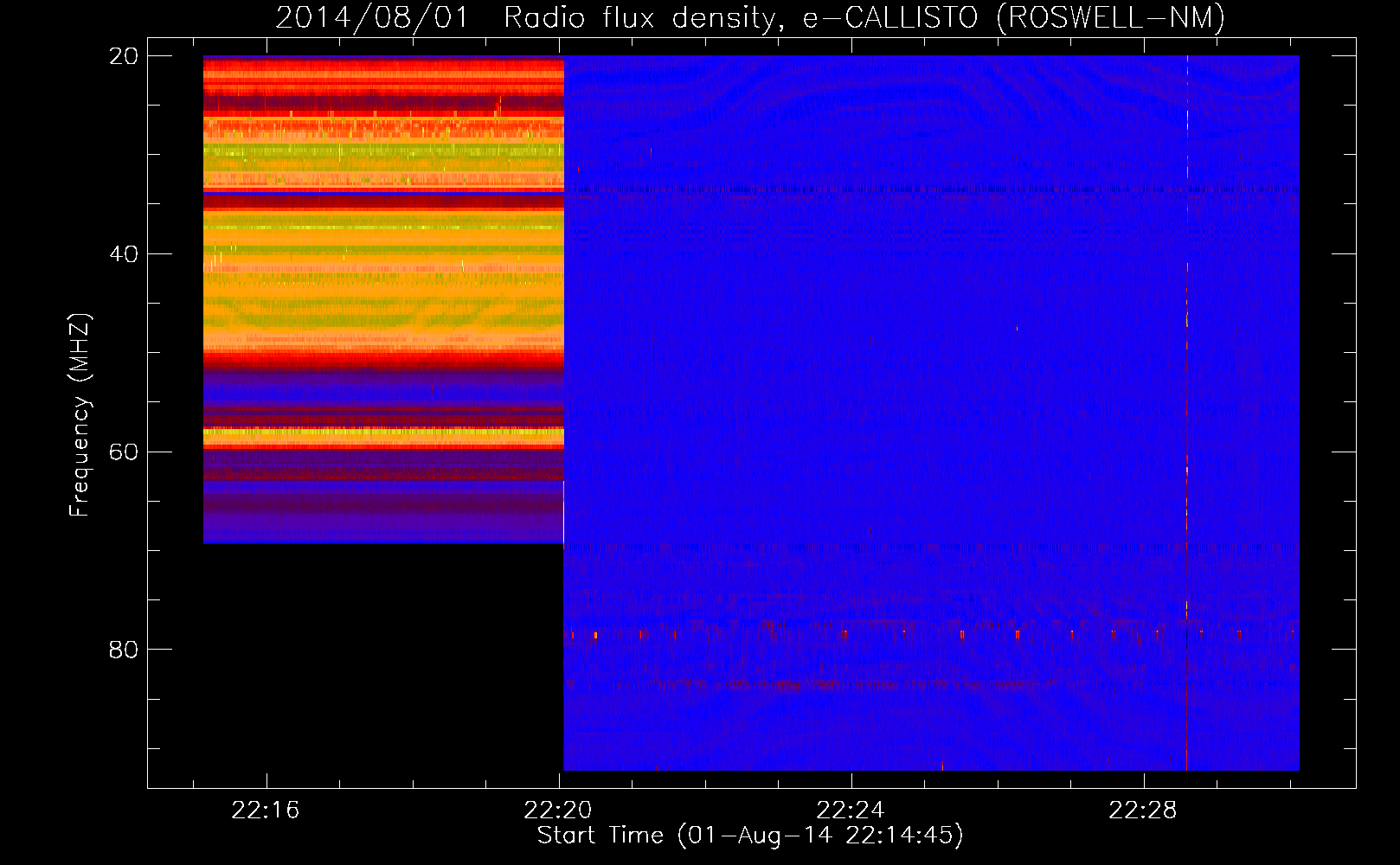Click the time tick label '22:16'
Image resolution: width=1400 pixels, height=865 pixels.
pos(266,811)
